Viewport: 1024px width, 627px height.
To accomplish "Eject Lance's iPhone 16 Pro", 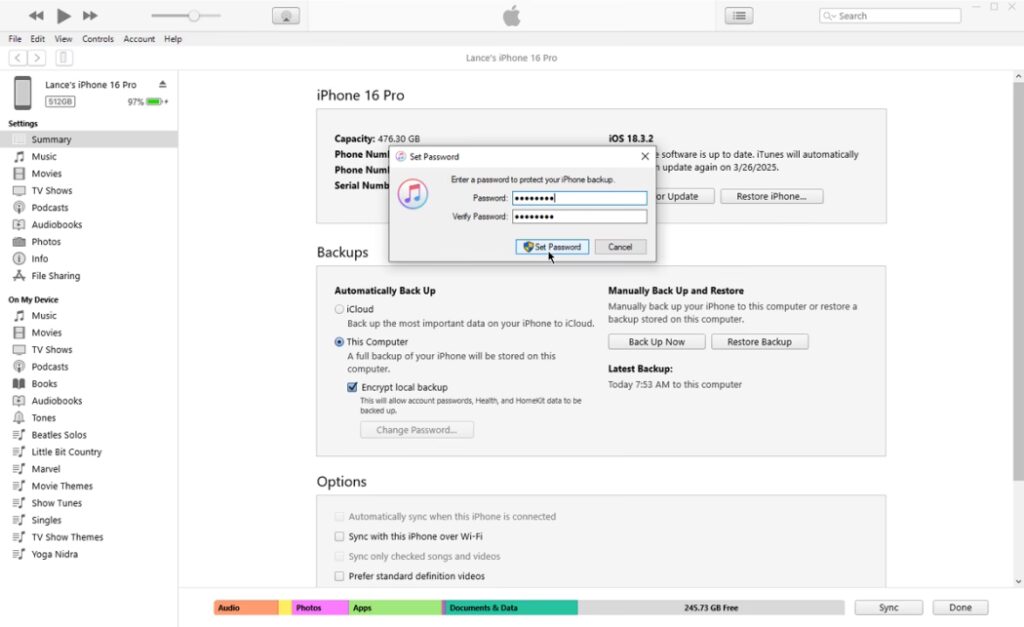I will point(162,85).
